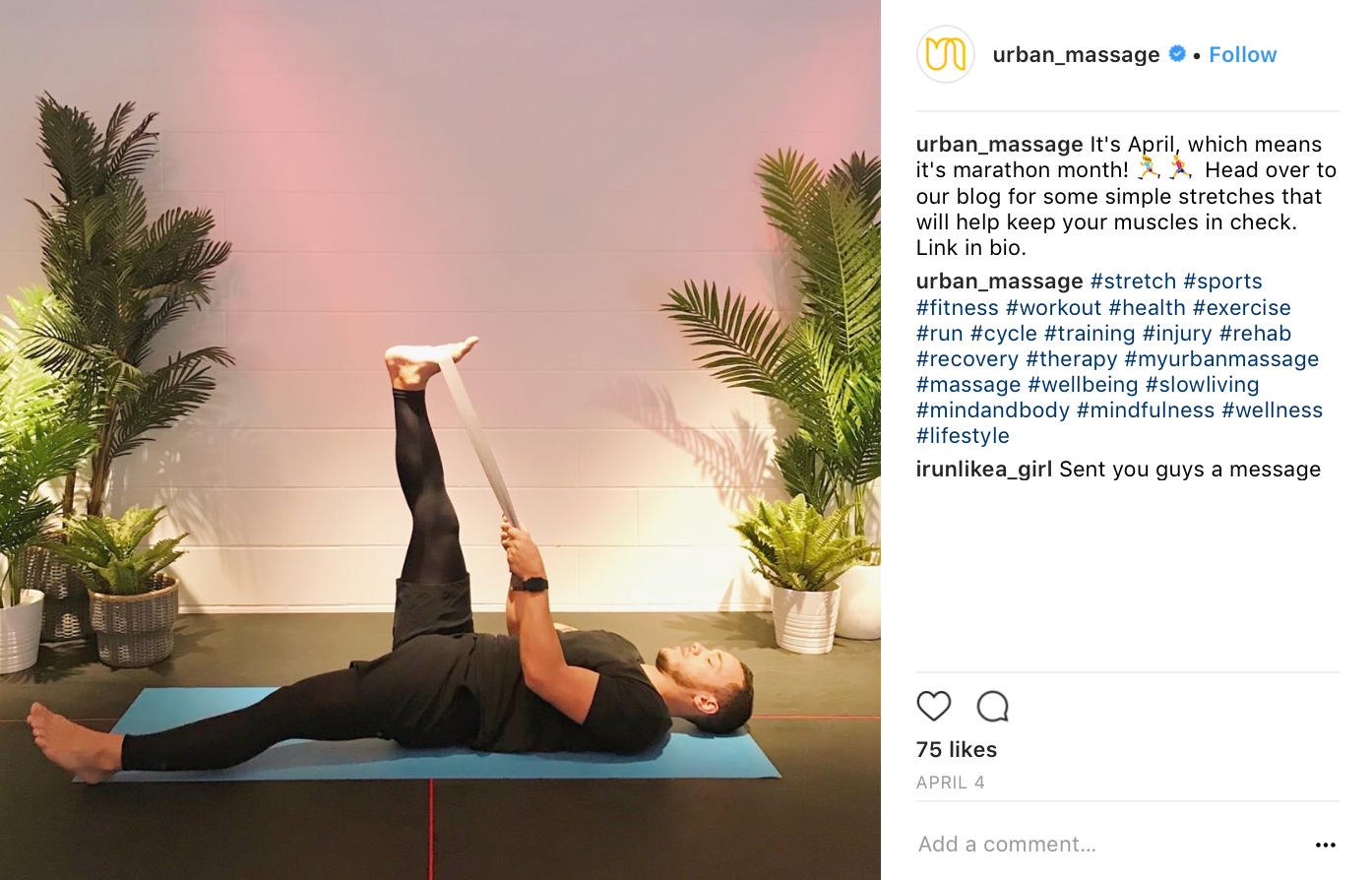This screenshot has width=1372, height=880.
Task: Click the APRIL 4 post date
Action: click(x=950, y=783)
